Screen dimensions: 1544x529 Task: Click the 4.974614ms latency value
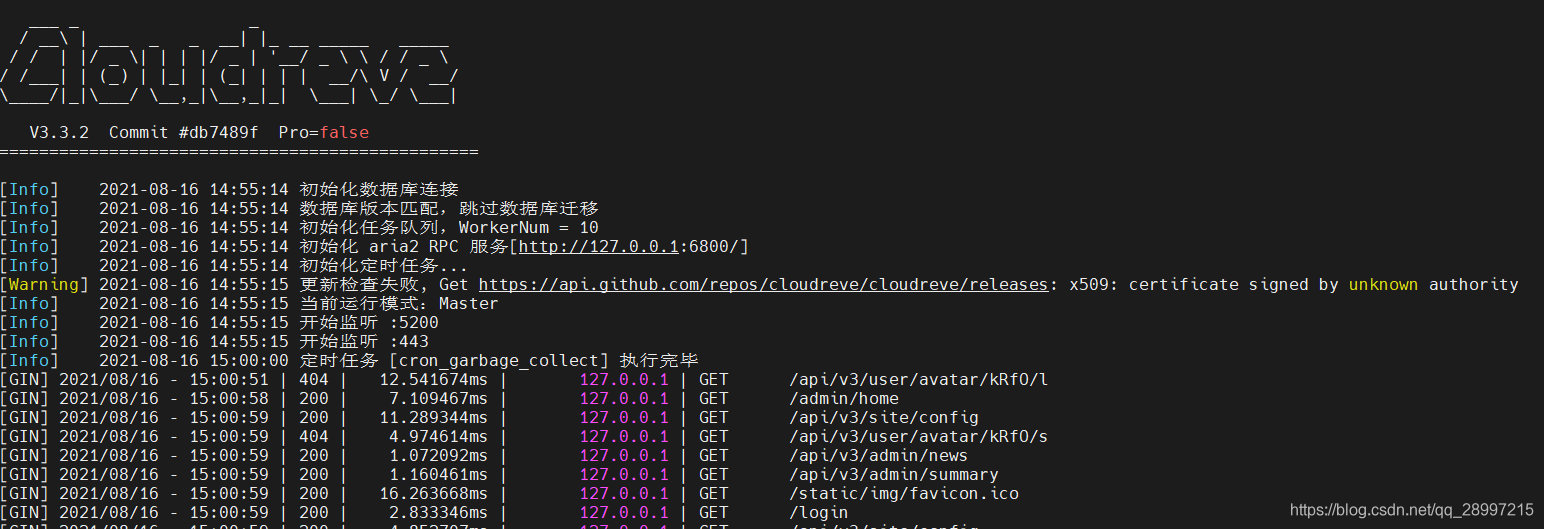click(x=439, y=437)
